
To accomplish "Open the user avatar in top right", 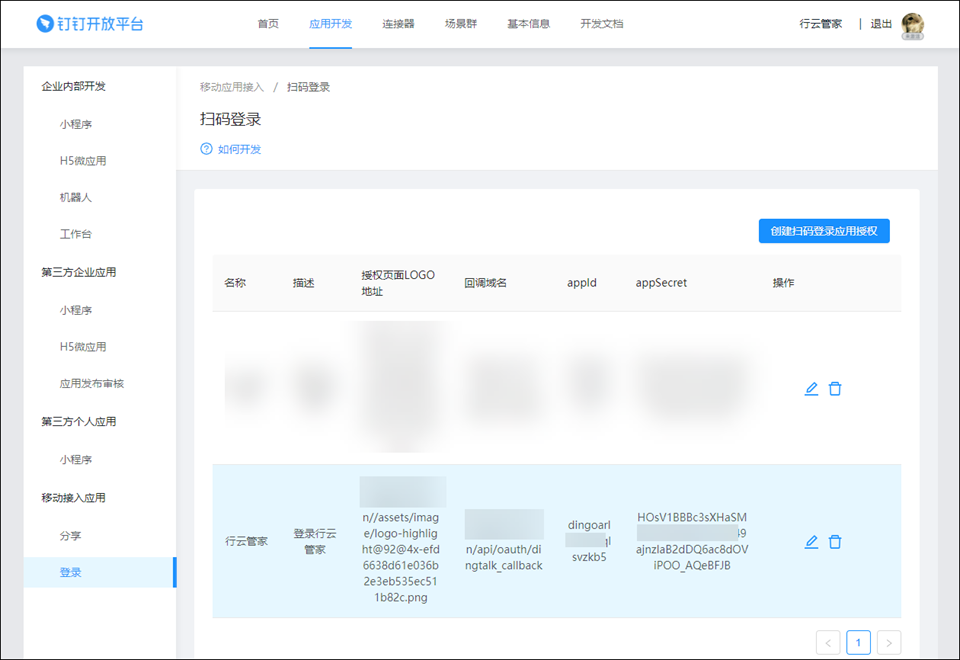I will click(912, 24).
